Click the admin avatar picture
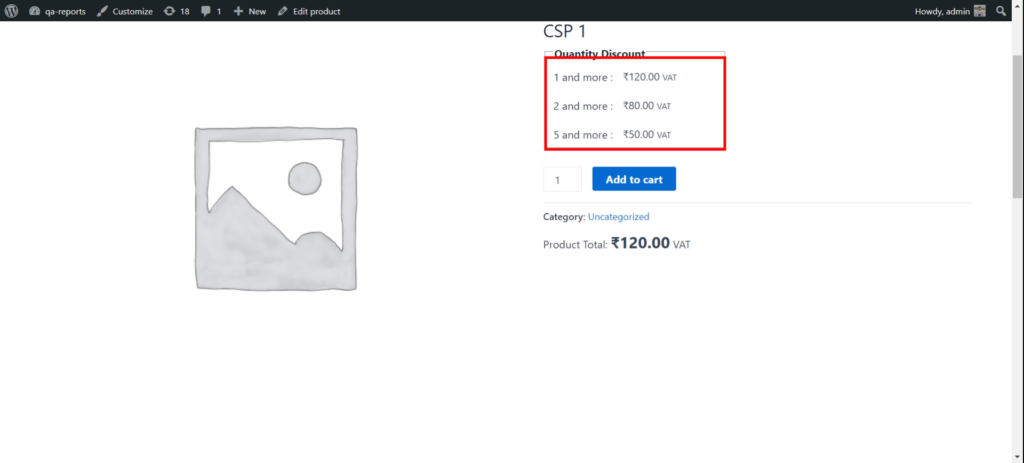Image resolution: width=1024 pixels, height=463 pixels. click(980, 11)
